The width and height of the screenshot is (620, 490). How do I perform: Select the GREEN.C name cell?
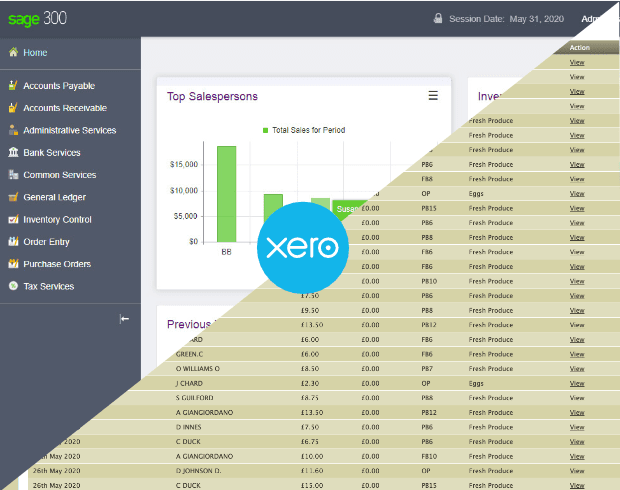coord(189,354)
